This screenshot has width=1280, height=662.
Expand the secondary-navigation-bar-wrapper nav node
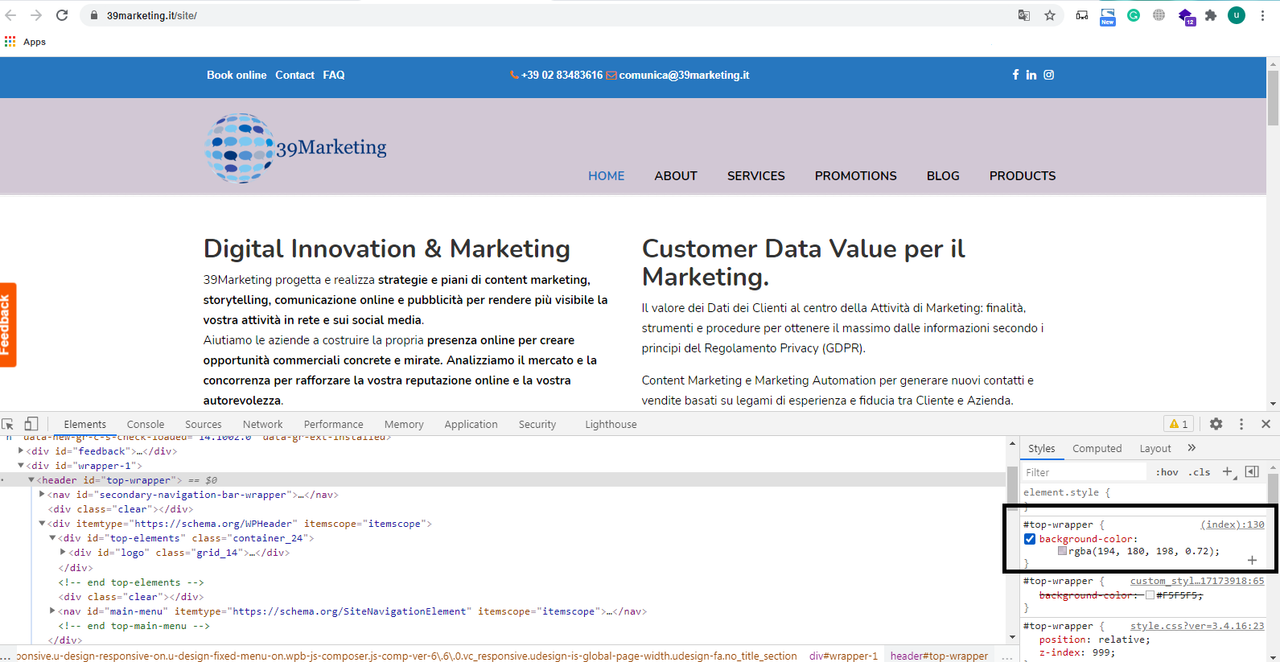42,495
